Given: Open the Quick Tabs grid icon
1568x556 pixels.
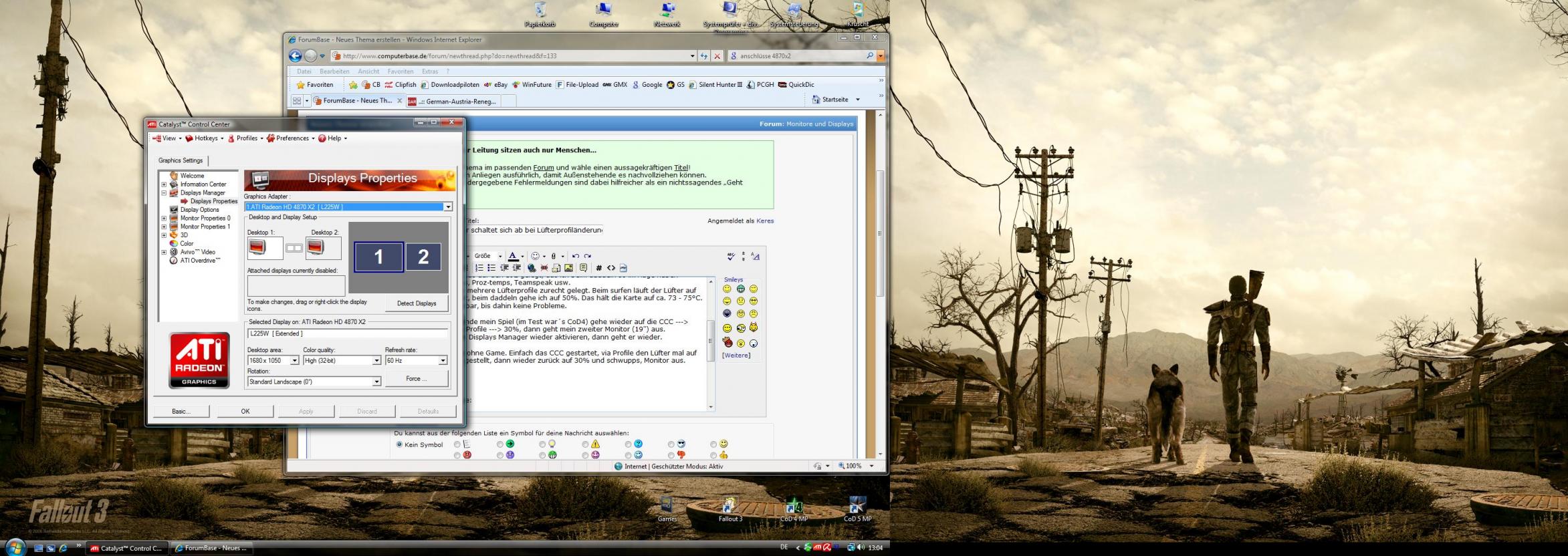Looking at the screenshot, I should [297, 101].
